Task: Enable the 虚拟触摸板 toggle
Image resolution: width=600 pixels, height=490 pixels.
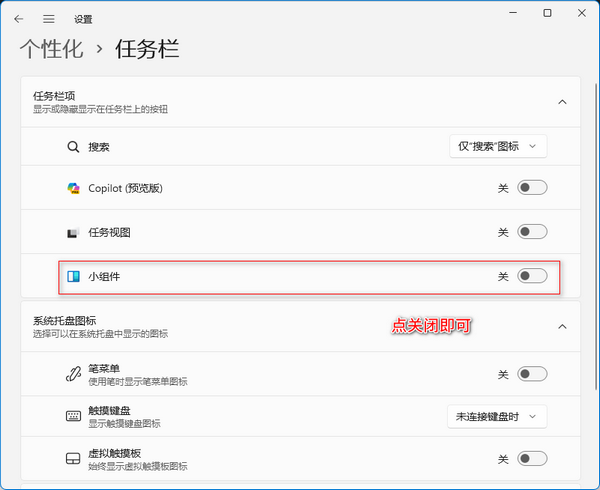Action: tap(532, 458)
